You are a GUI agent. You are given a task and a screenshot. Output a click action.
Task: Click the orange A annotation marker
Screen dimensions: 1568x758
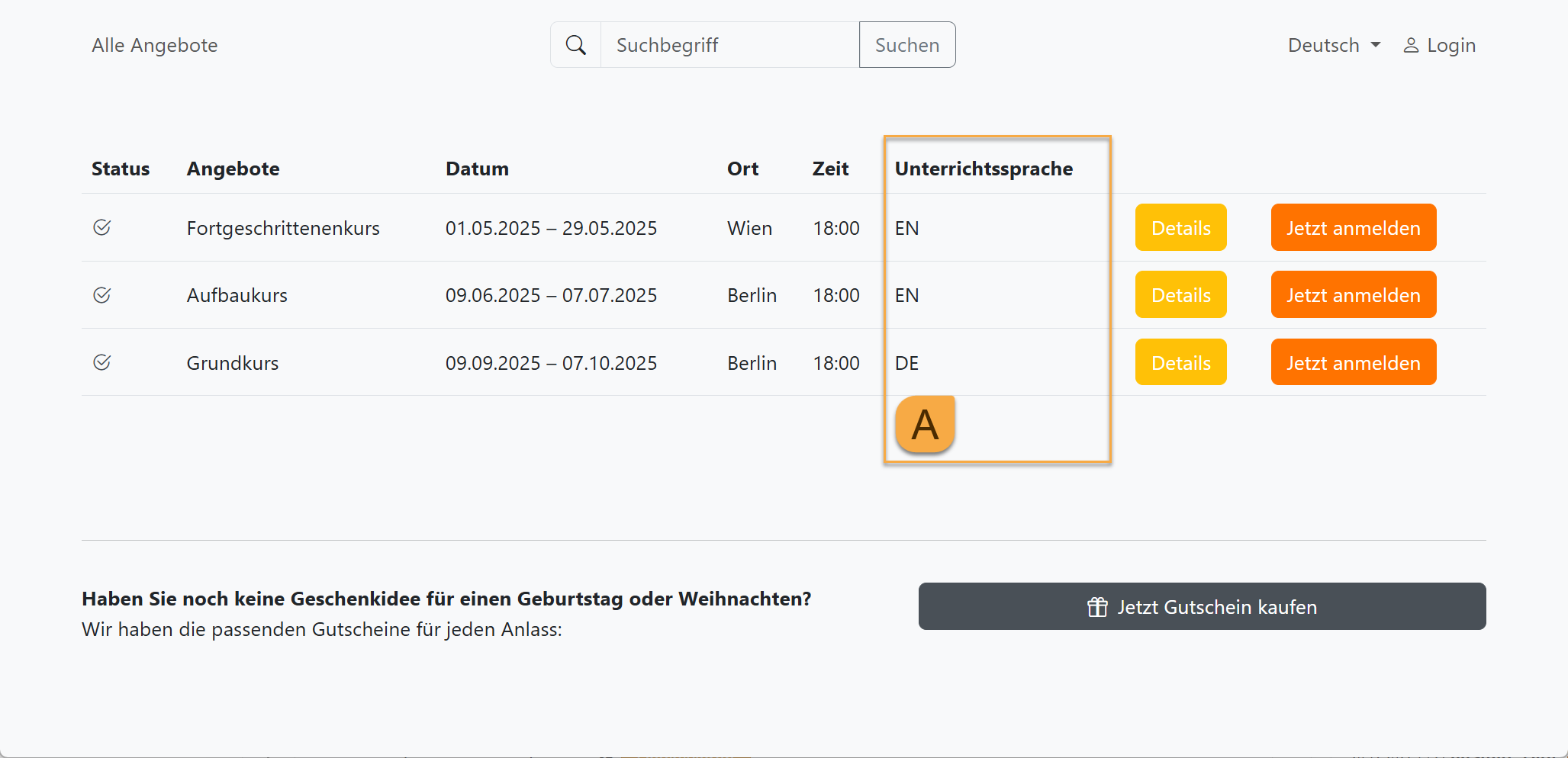(x=924, y=424)
